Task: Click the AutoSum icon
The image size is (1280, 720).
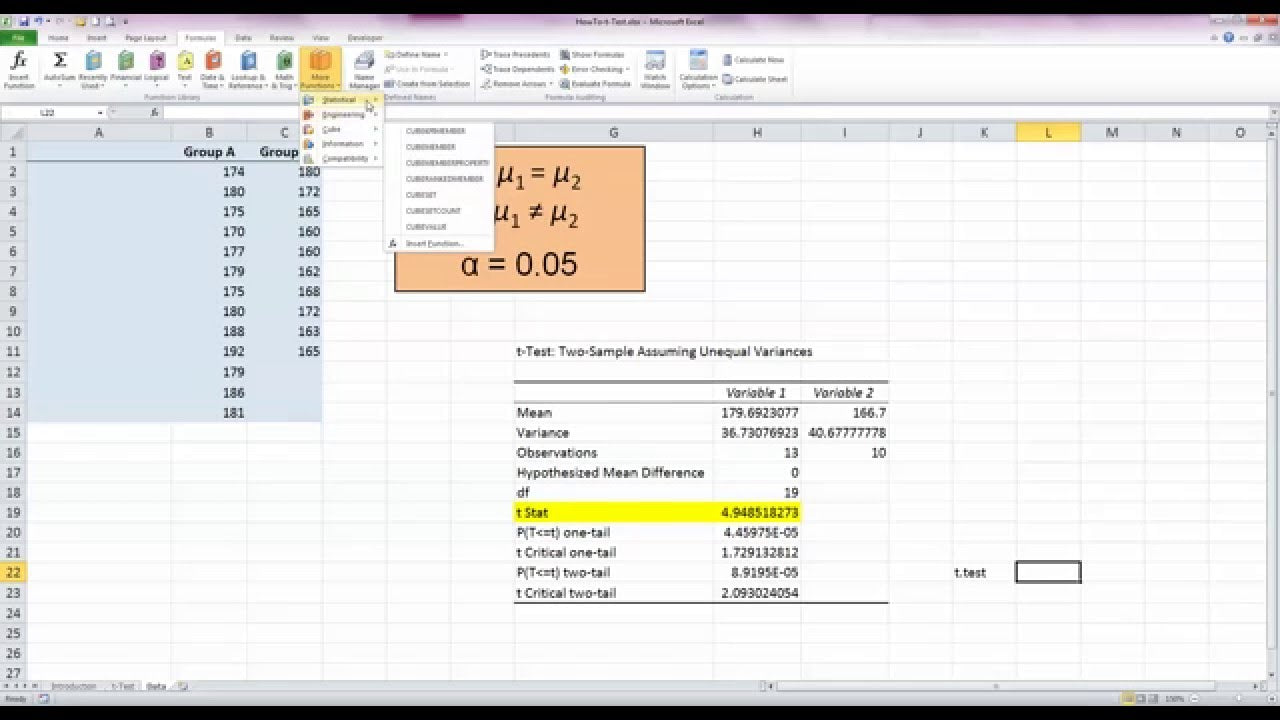Action: 59,66
